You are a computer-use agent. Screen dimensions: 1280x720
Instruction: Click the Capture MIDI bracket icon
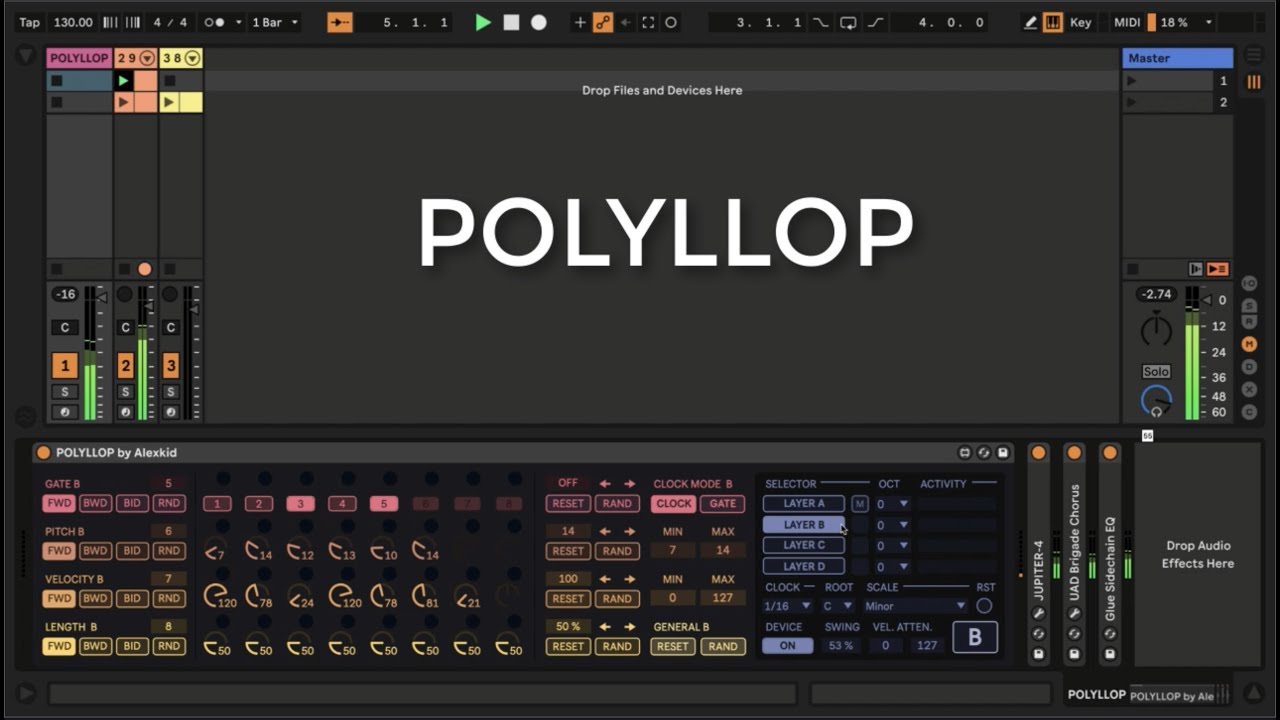point(648,22)
